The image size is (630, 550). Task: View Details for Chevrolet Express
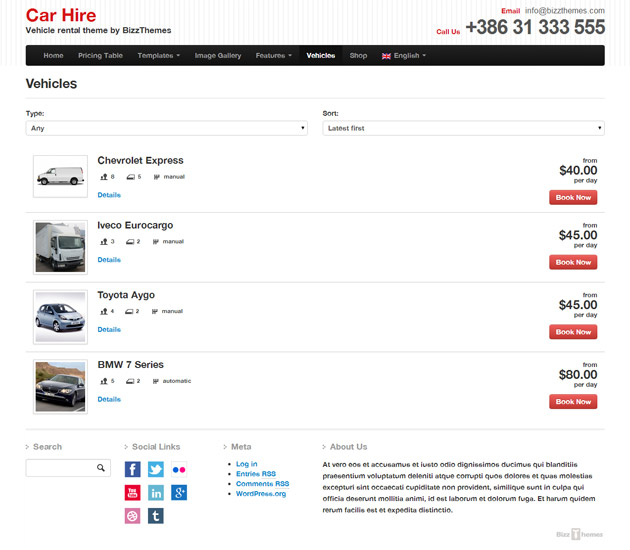(x=109, y=195)
